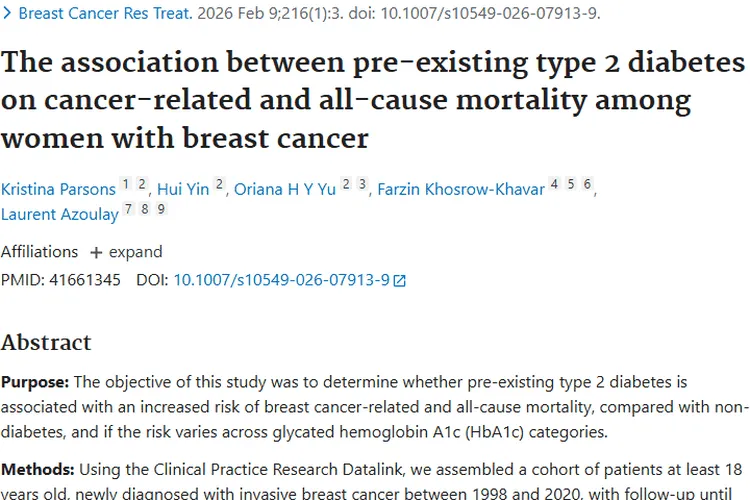Open the DOI 10.1007/s10549-026-07913-9 link
The width and height of the screenshot is (750, 500).
(x=281, y=280)
